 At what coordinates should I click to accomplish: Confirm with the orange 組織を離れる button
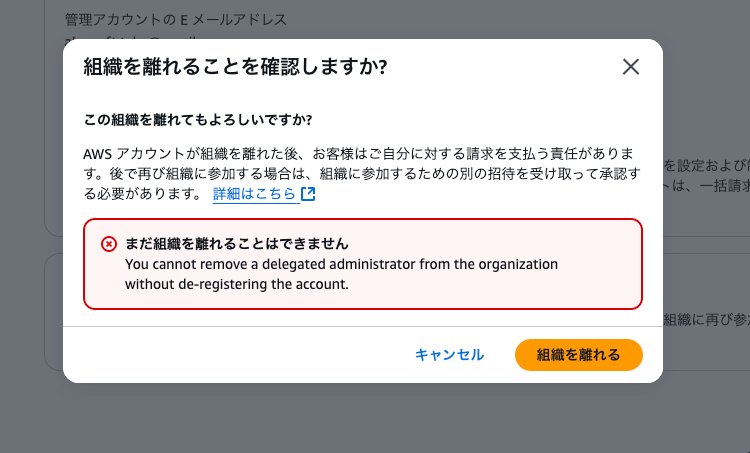click(578, 354)
